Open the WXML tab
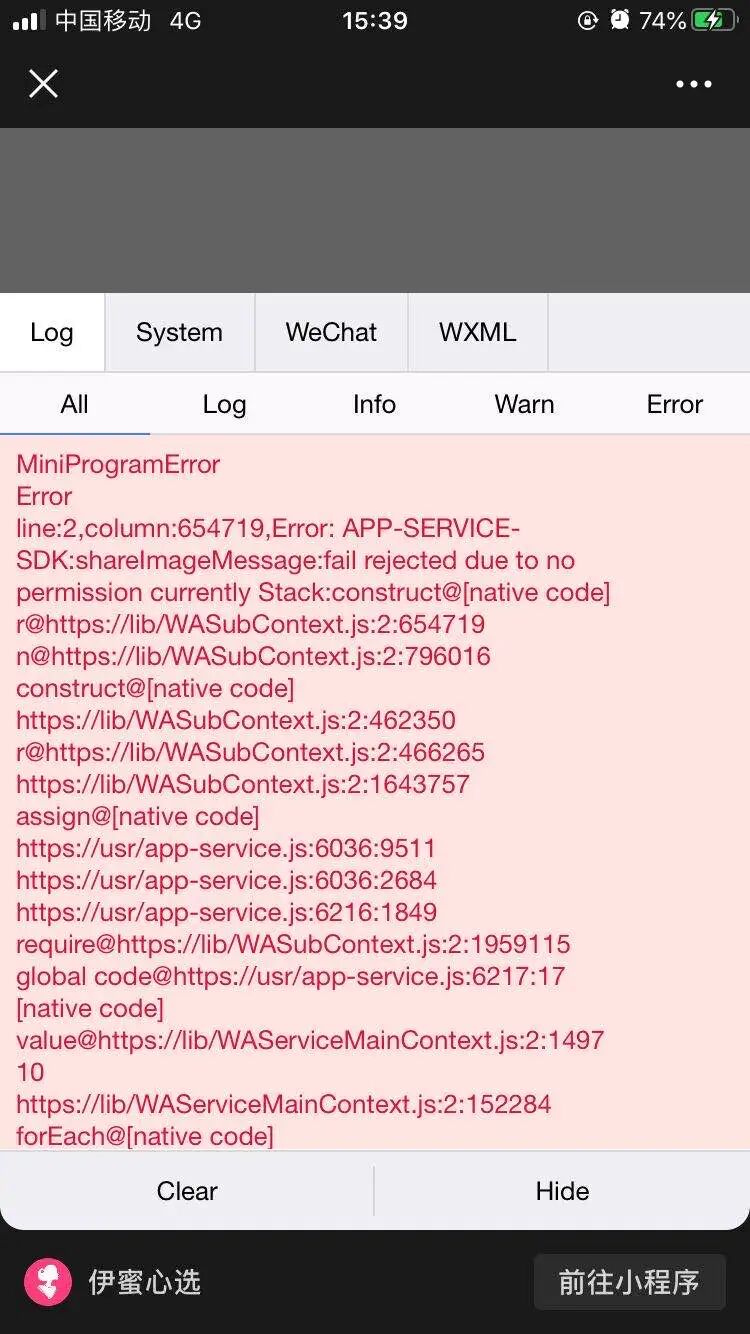Viewport: 750px width, 1334px height. coord(478,332)
